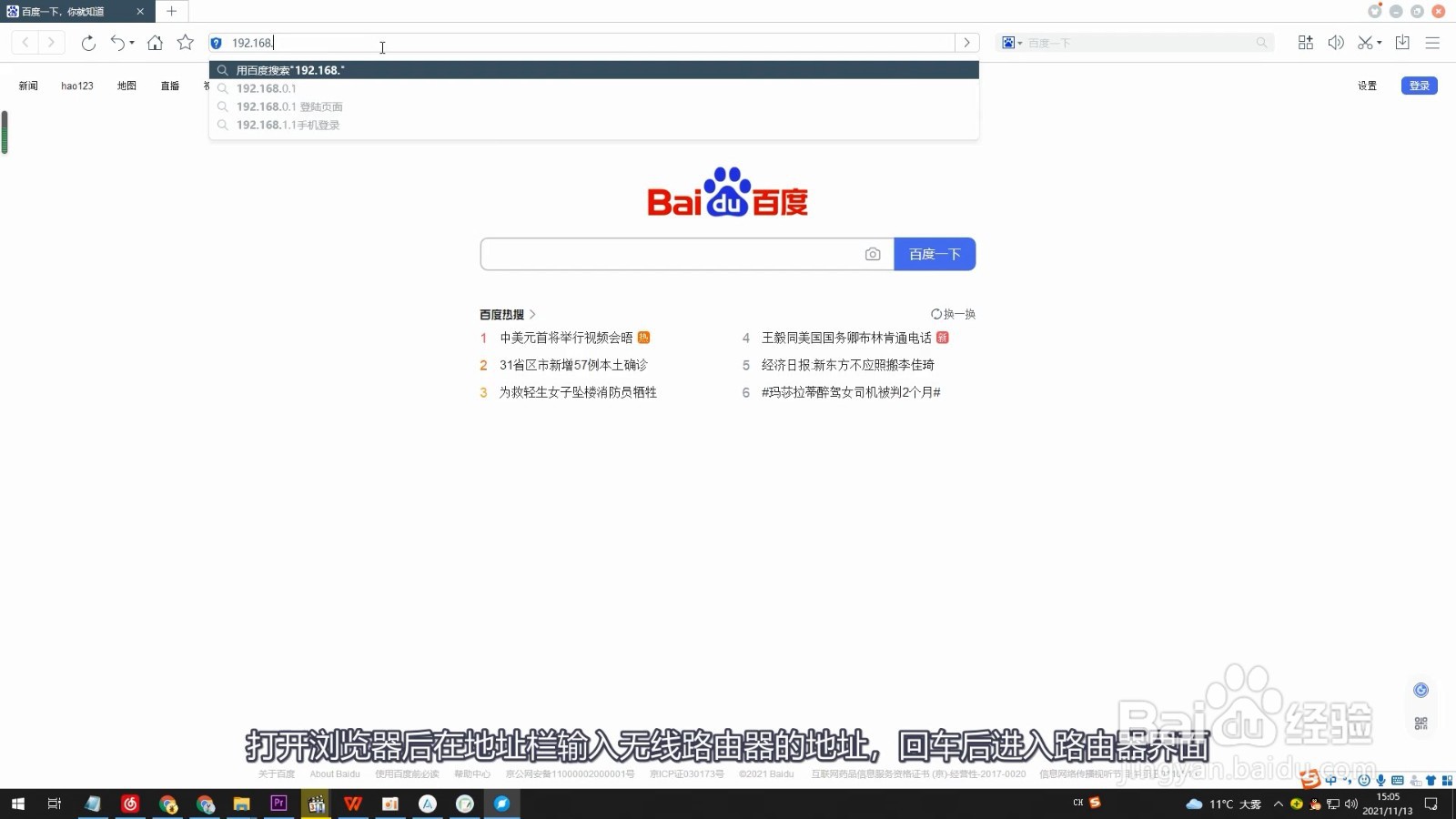The height and width of the screenshot is (819, 1456).
Task: Open the 地图 link
Action: tap(126, 86)
